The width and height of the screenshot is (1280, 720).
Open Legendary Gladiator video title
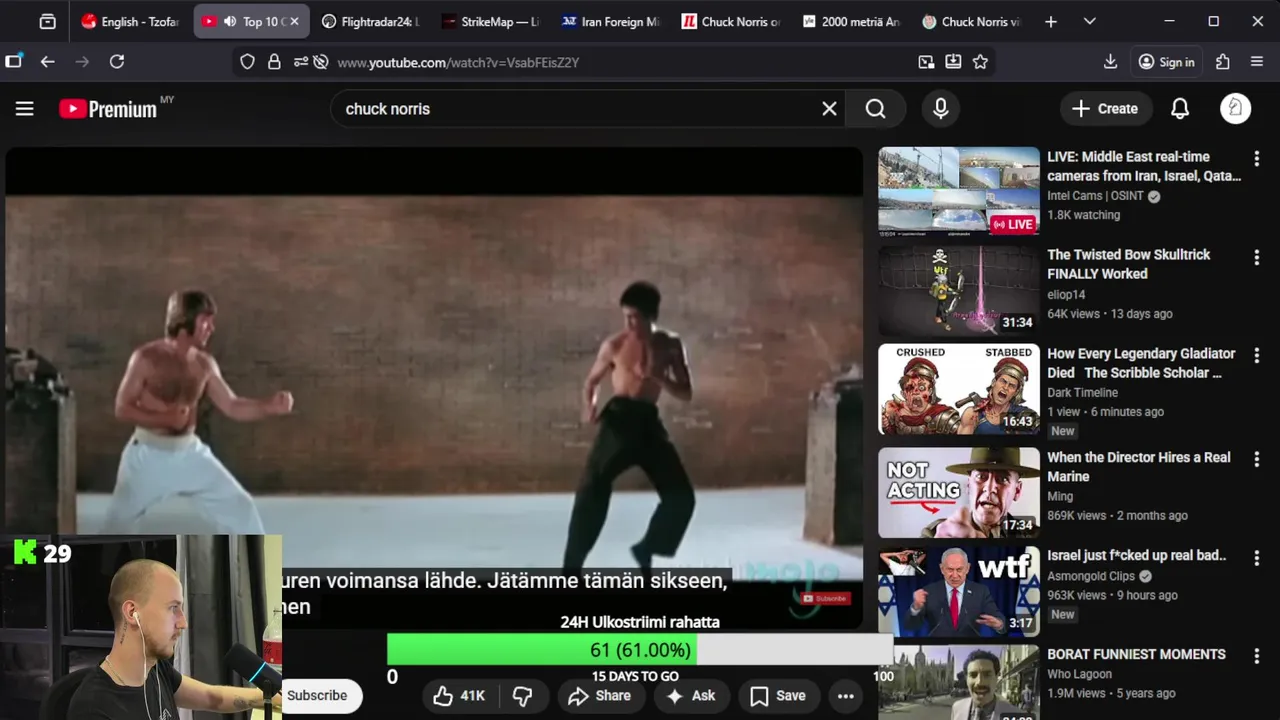click(x=1141, y=363)
